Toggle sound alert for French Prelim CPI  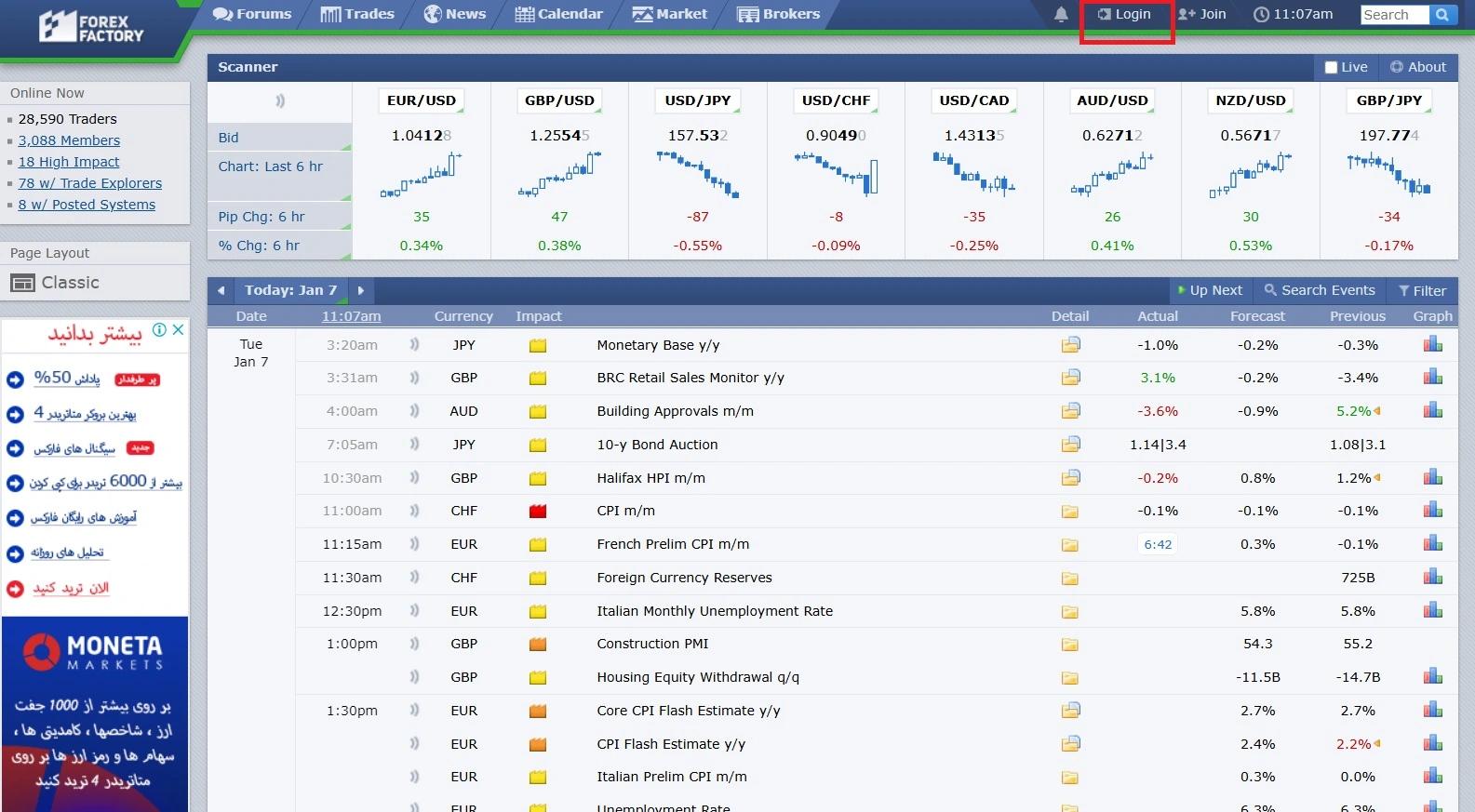(x=414, y=544)
